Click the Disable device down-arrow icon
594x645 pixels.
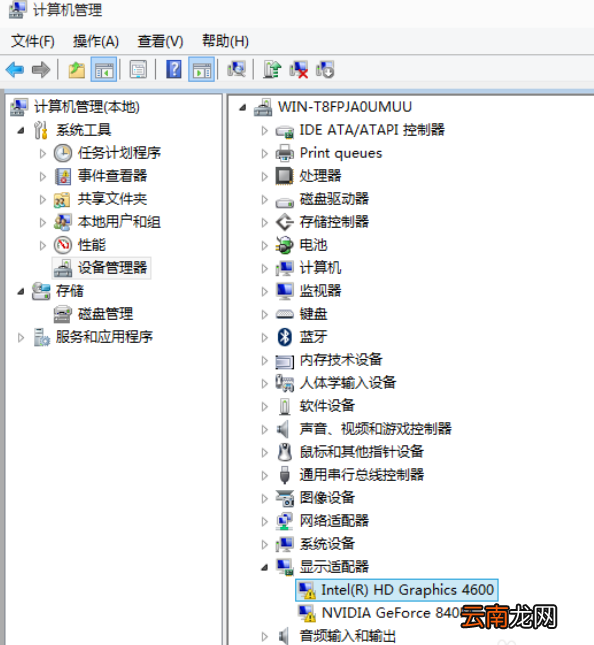click(x=325, y=69)
